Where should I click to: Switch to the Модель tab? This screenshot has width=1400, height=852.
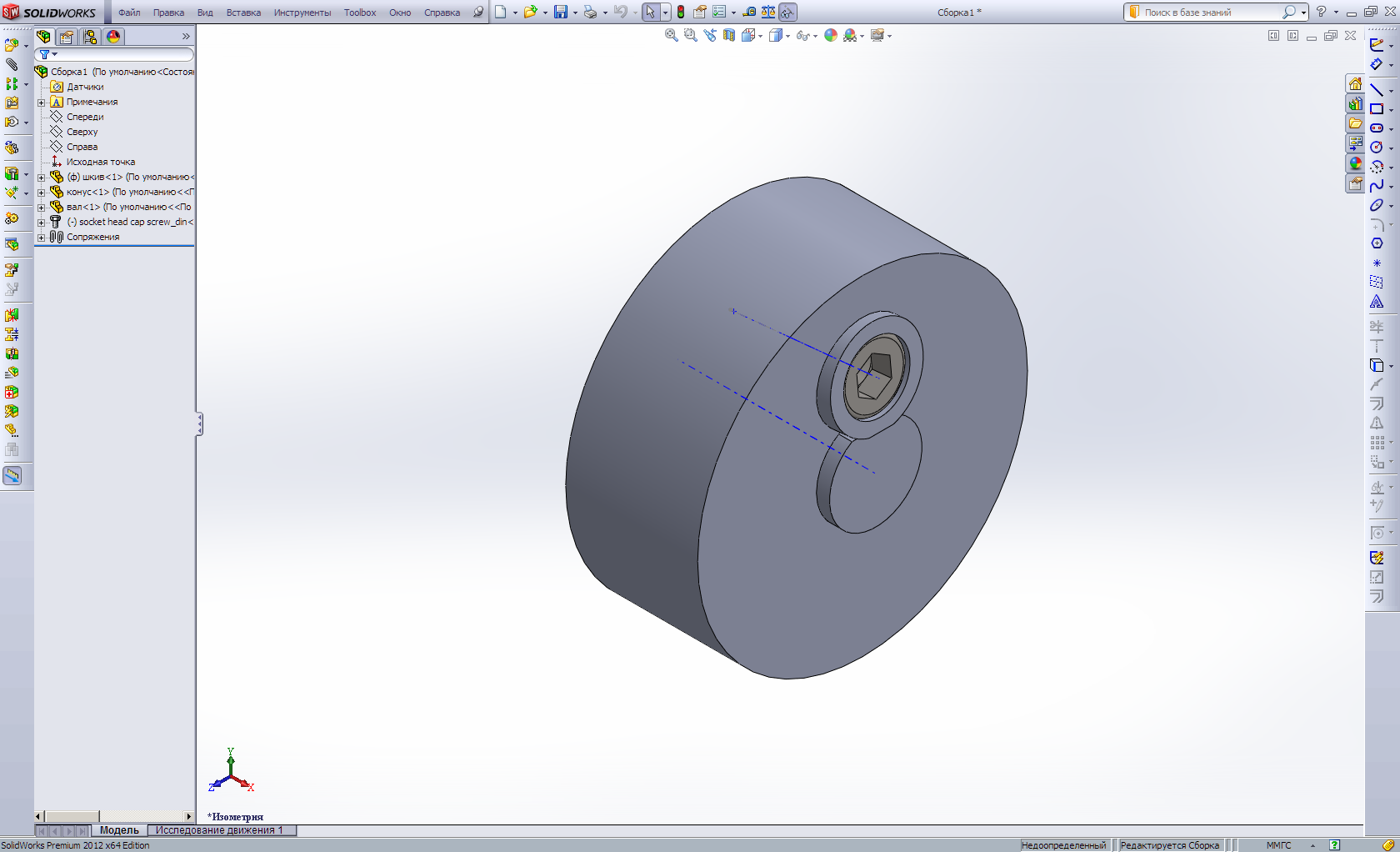click(119, 830)
